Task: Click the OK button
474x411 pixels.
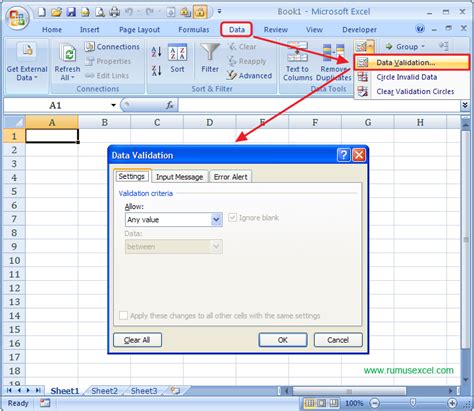Action: (x=283, y=340)
